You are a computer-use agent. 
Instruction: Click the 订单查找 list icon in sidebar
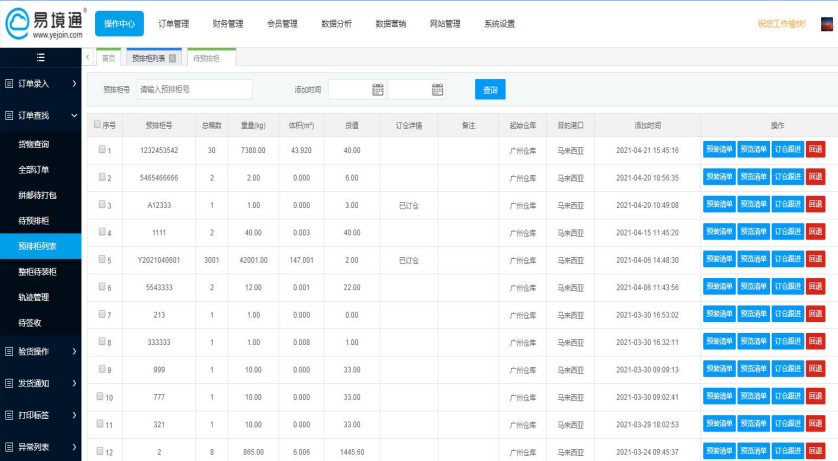(x=9, y=115)
